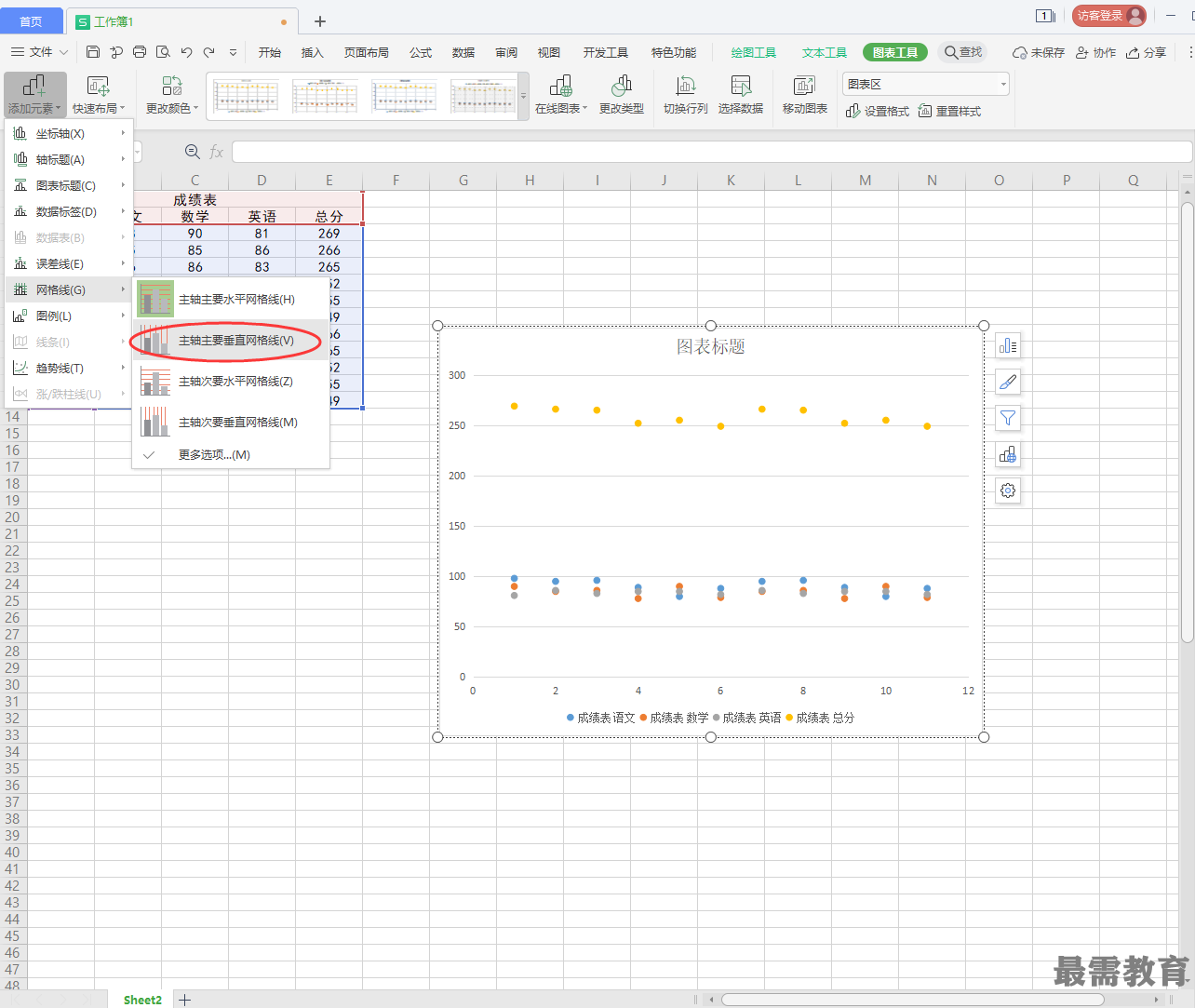
Task: Open the Home (首页) tab
Action: pyautogui.click(x=32, y=20)
